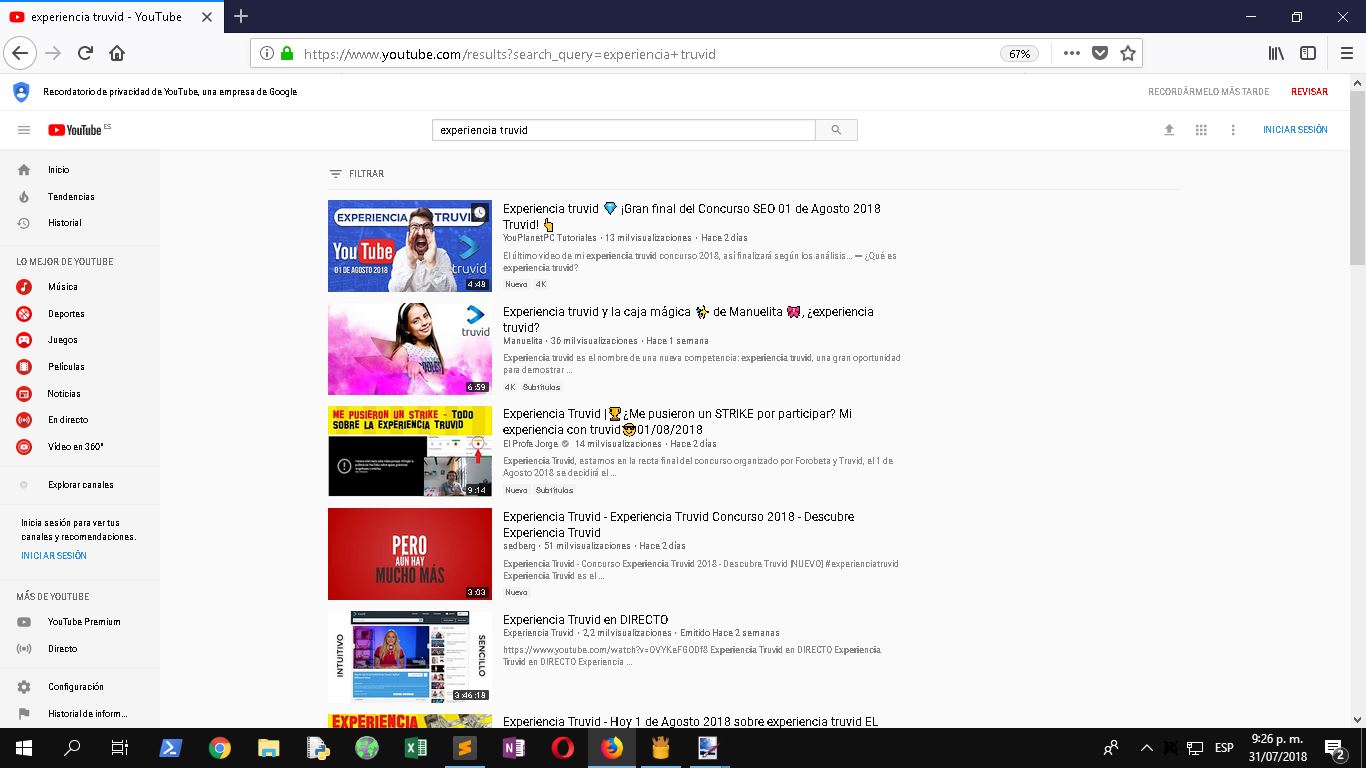Toggle the Firefox sidebar view
Image resolution: width=1366 pixels, height=768 pixels.
click(x=1308, y=54)
